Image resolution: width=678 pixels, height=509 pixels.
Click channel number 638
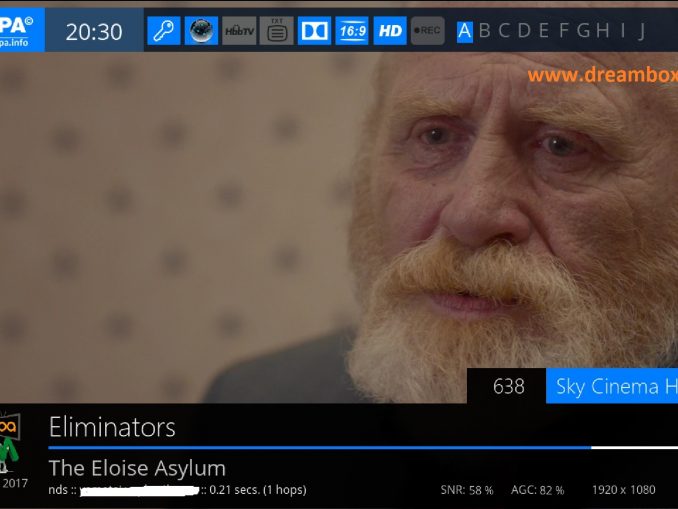coord(508,386)
